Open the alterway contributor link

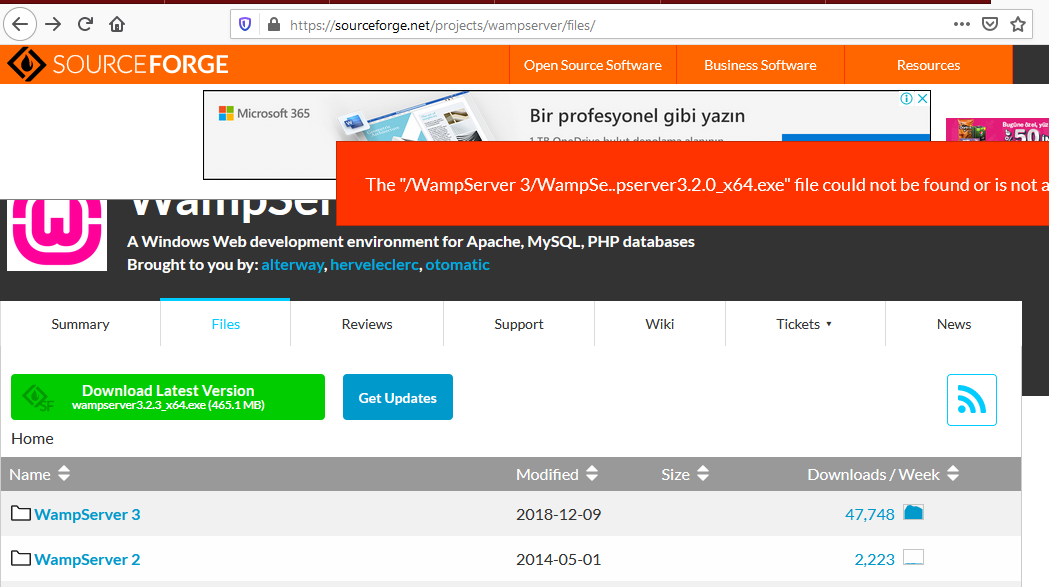(x=292, y=264)
